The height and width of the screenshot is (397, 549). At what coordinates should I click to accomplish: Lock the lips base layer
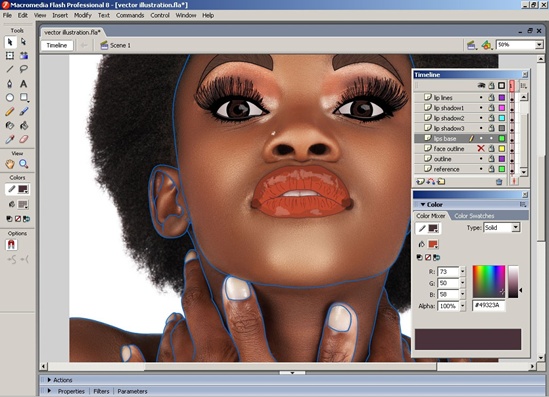tap(492, 138)
